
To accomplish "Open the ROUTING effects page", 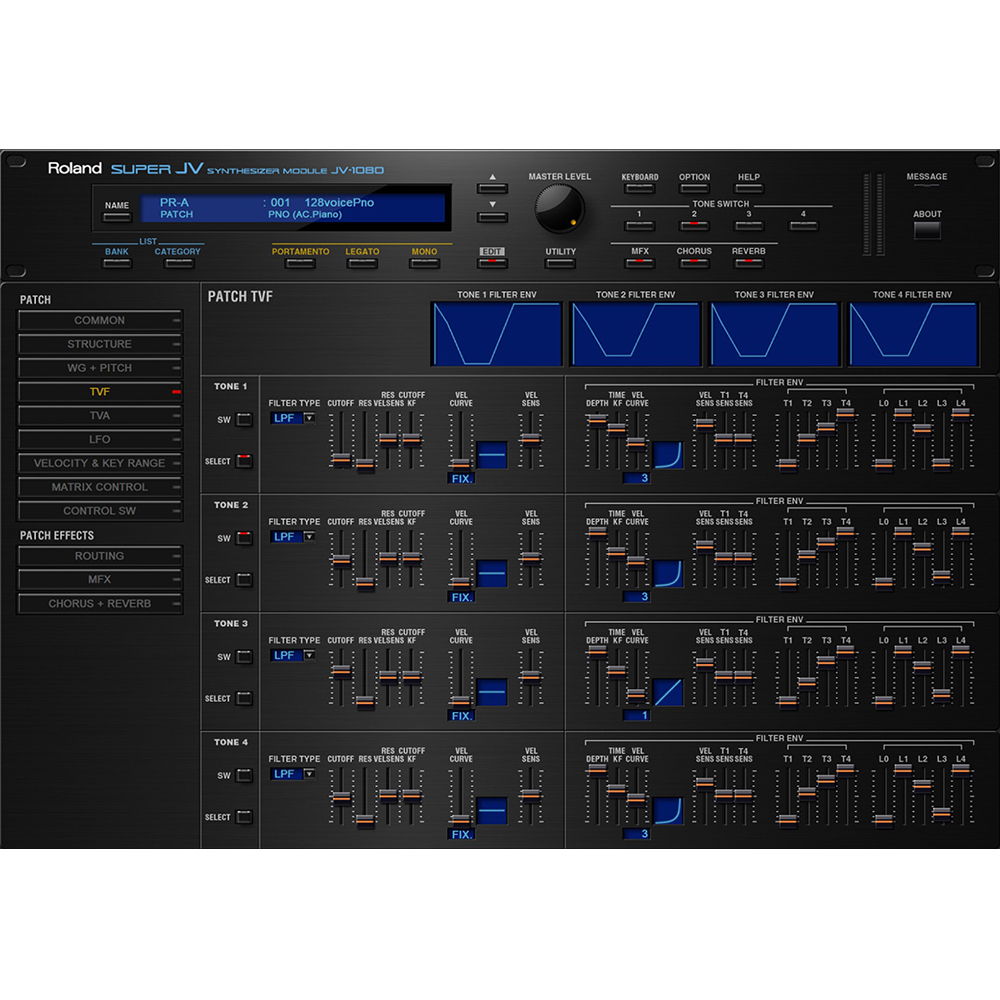I will pos(100,556).
